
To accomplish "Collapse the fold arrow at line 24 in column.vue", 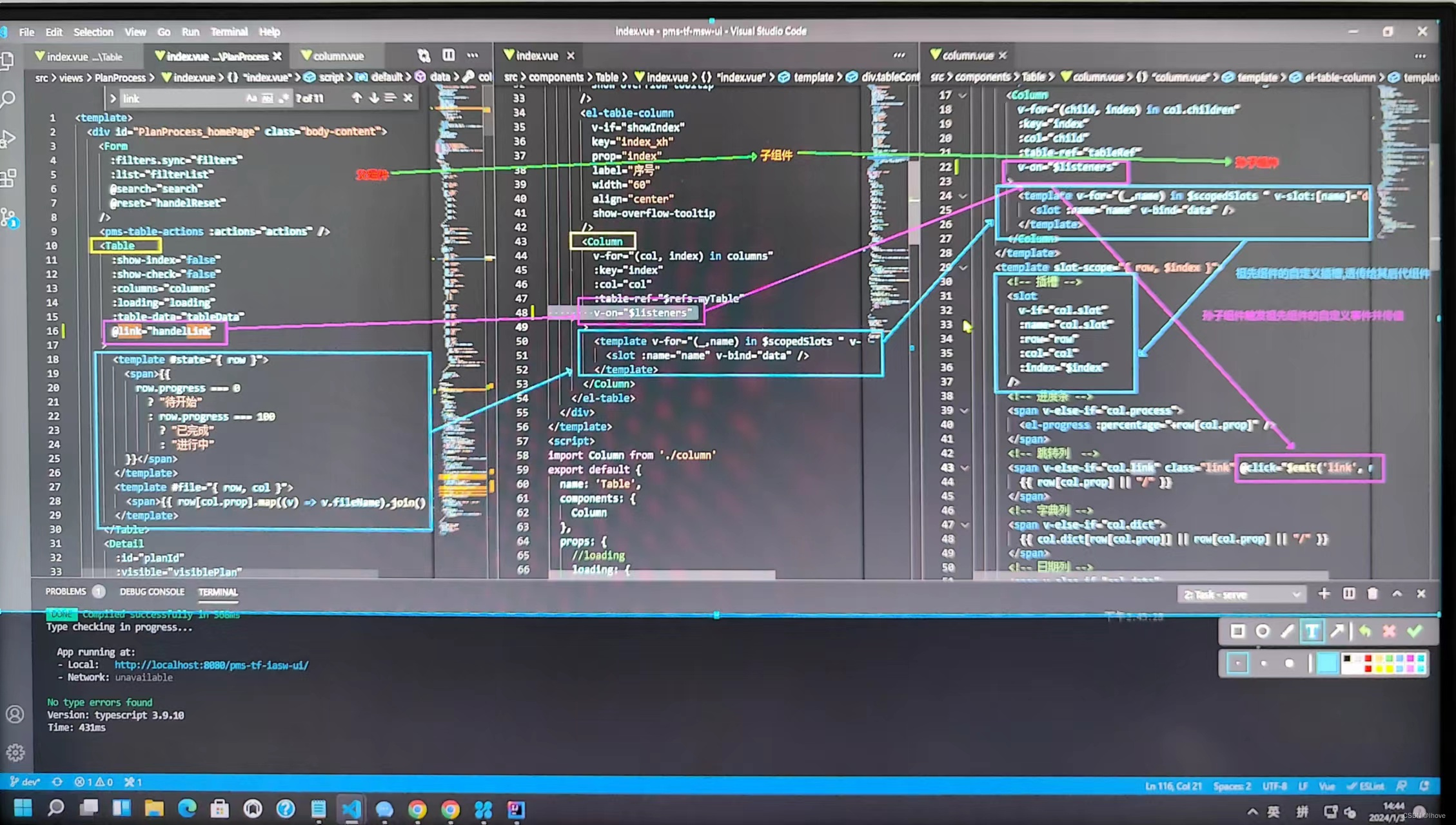I will point(963,196).
